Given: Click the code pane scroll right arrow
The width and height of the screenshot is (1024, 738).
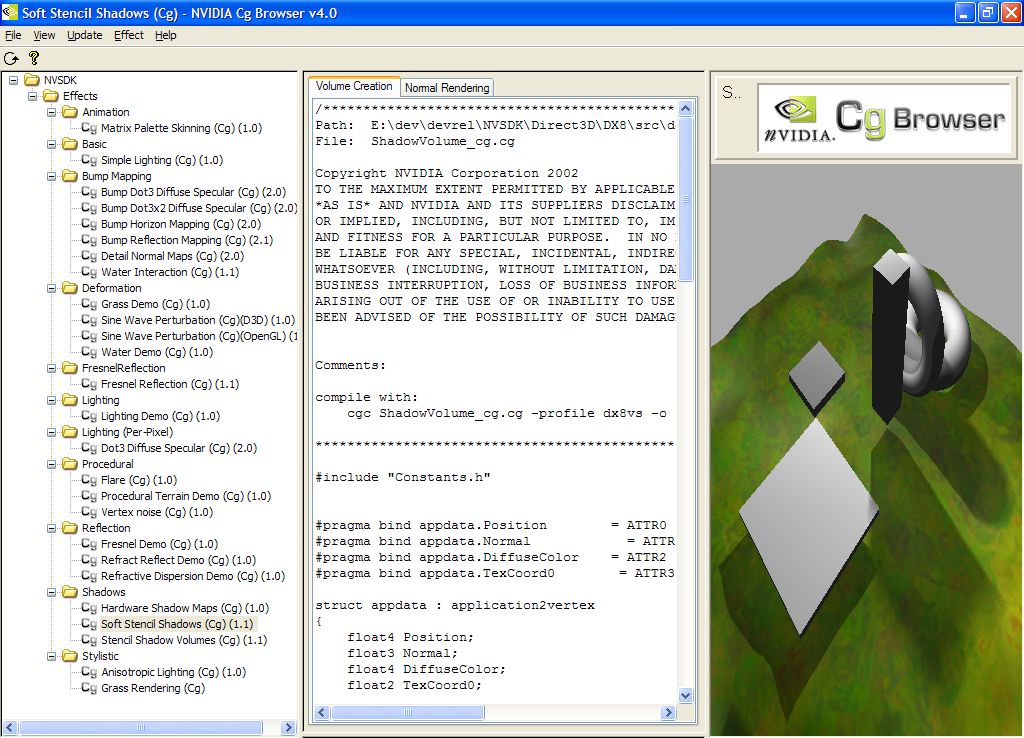Looking at the screenshot, I should pyautogui.click(x=667, y=713).
